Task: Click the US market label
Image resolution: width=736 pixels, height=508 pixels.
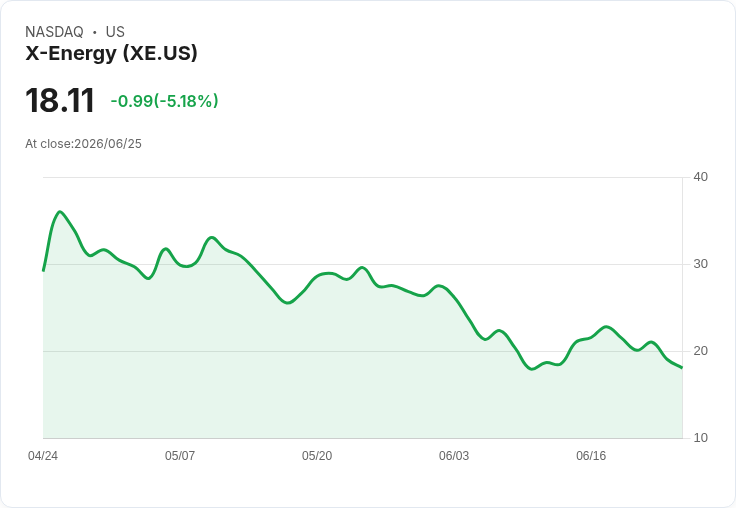Action: pos(115,32)
